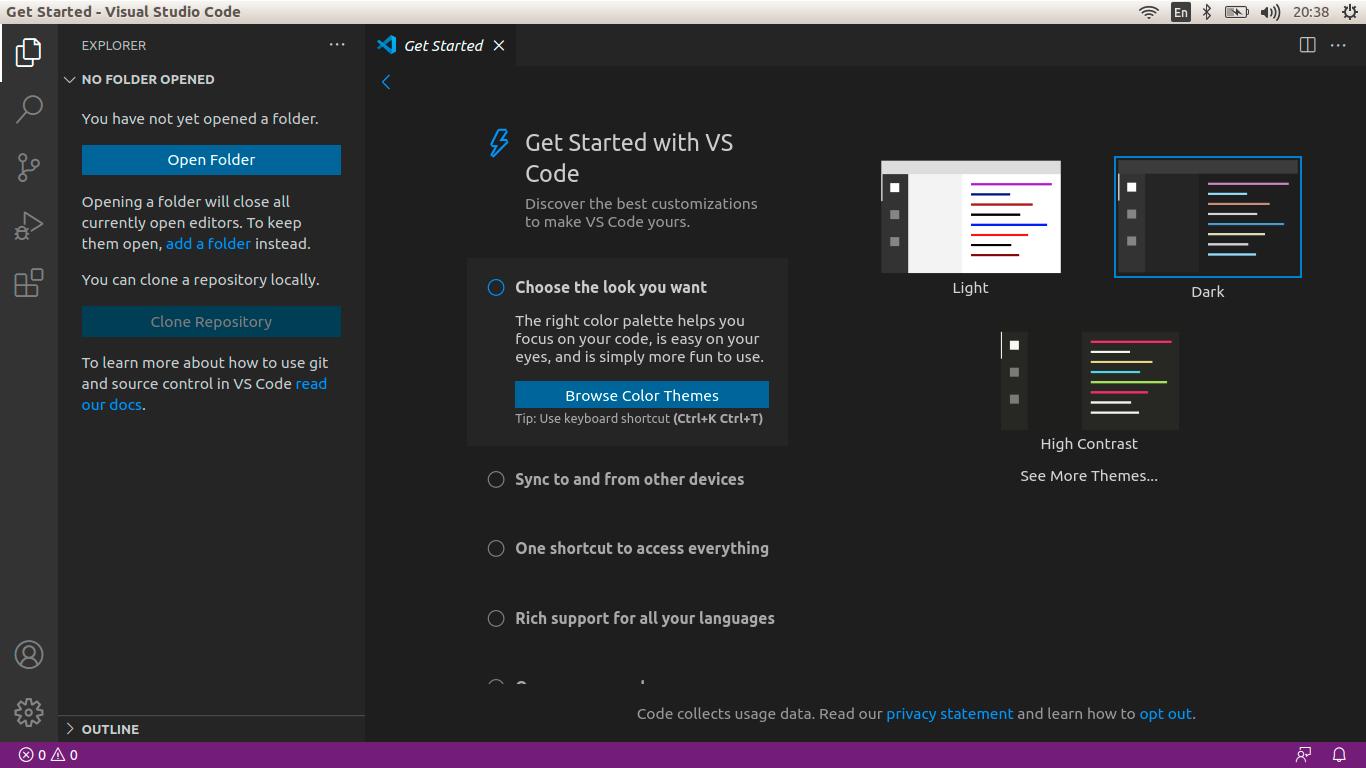The width and height of the screenshot is (1366, 768).
Task: Click the battery icon in system tray
Action: (x=1237, y=12)
